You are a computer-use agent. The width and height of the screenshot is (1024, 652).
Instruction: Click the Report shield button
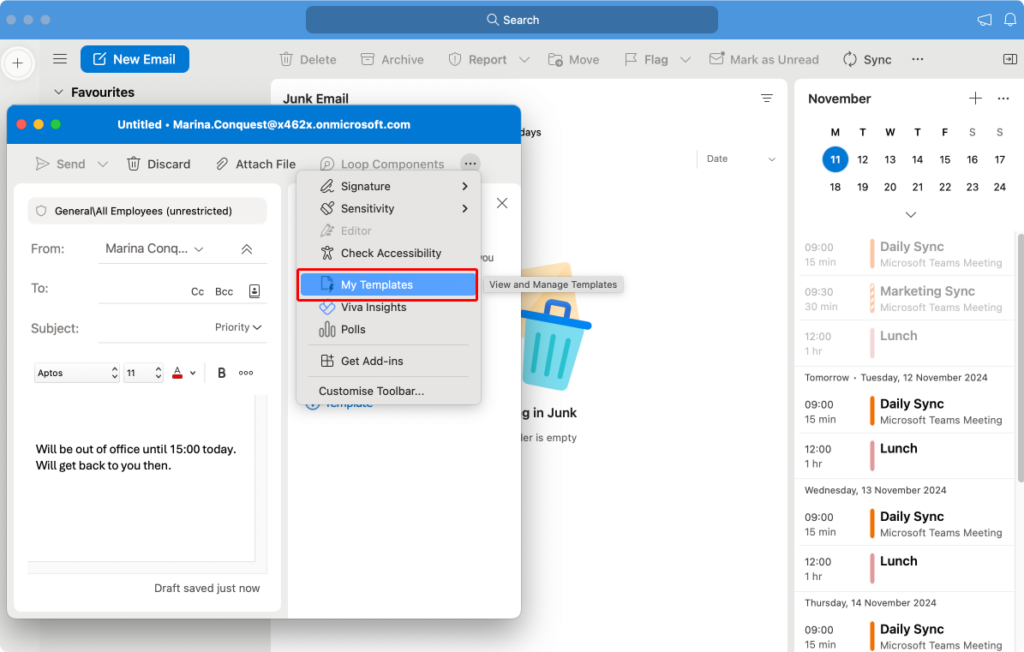coord(477,59)
